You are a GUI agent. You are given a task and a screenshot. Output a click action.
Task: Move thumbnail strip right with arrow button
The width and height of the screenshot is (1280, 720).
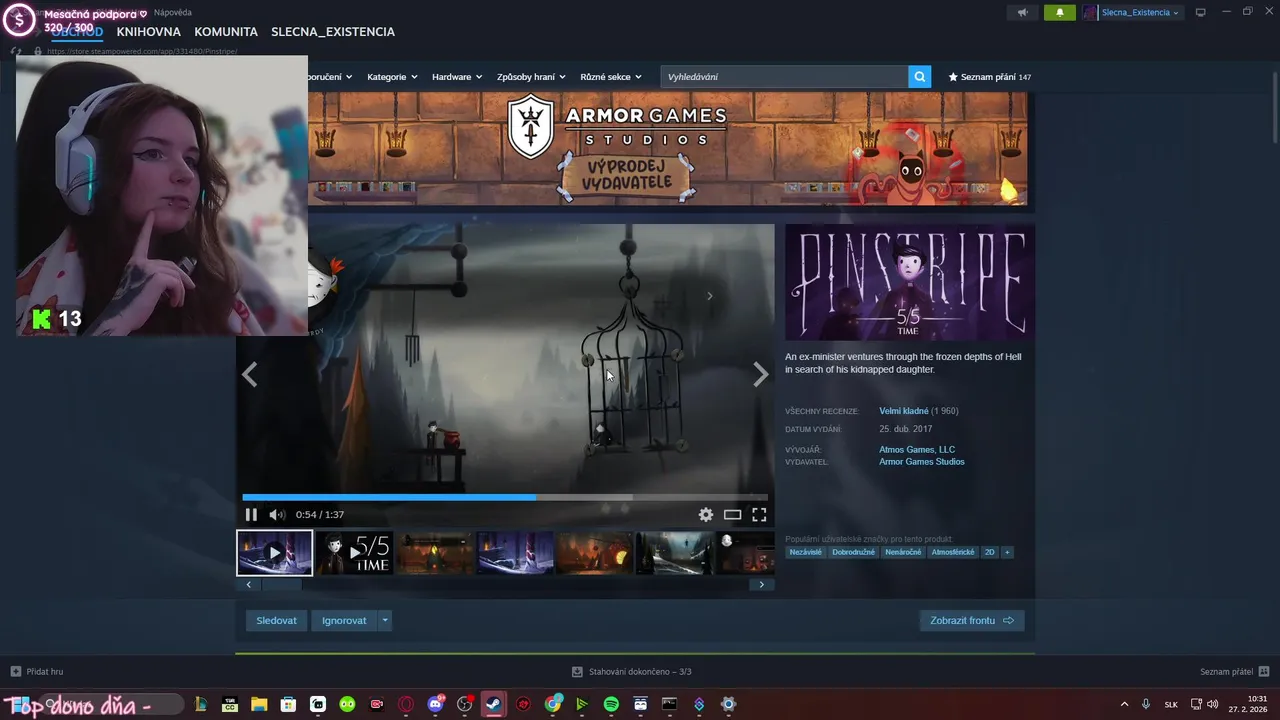[x=761, y=585]
